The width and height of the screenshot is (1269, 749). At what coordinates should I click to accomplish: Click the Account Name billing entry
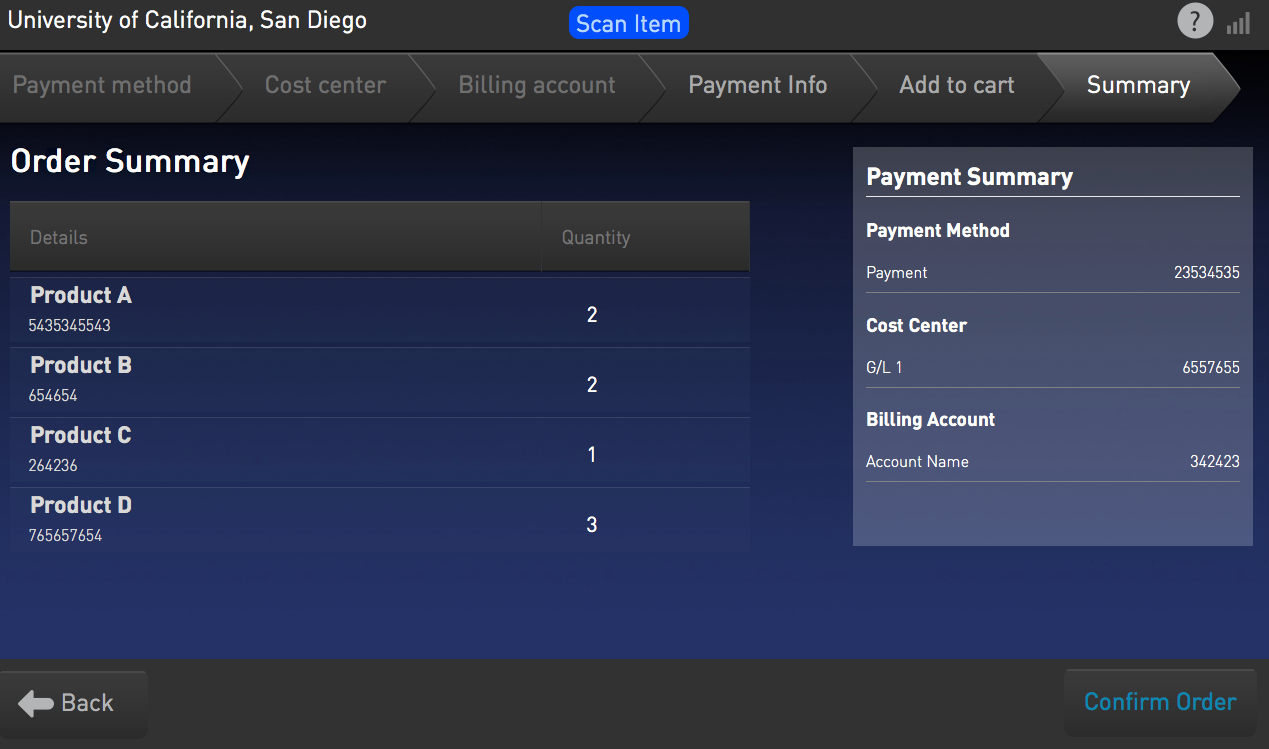[x=917, y=462]
